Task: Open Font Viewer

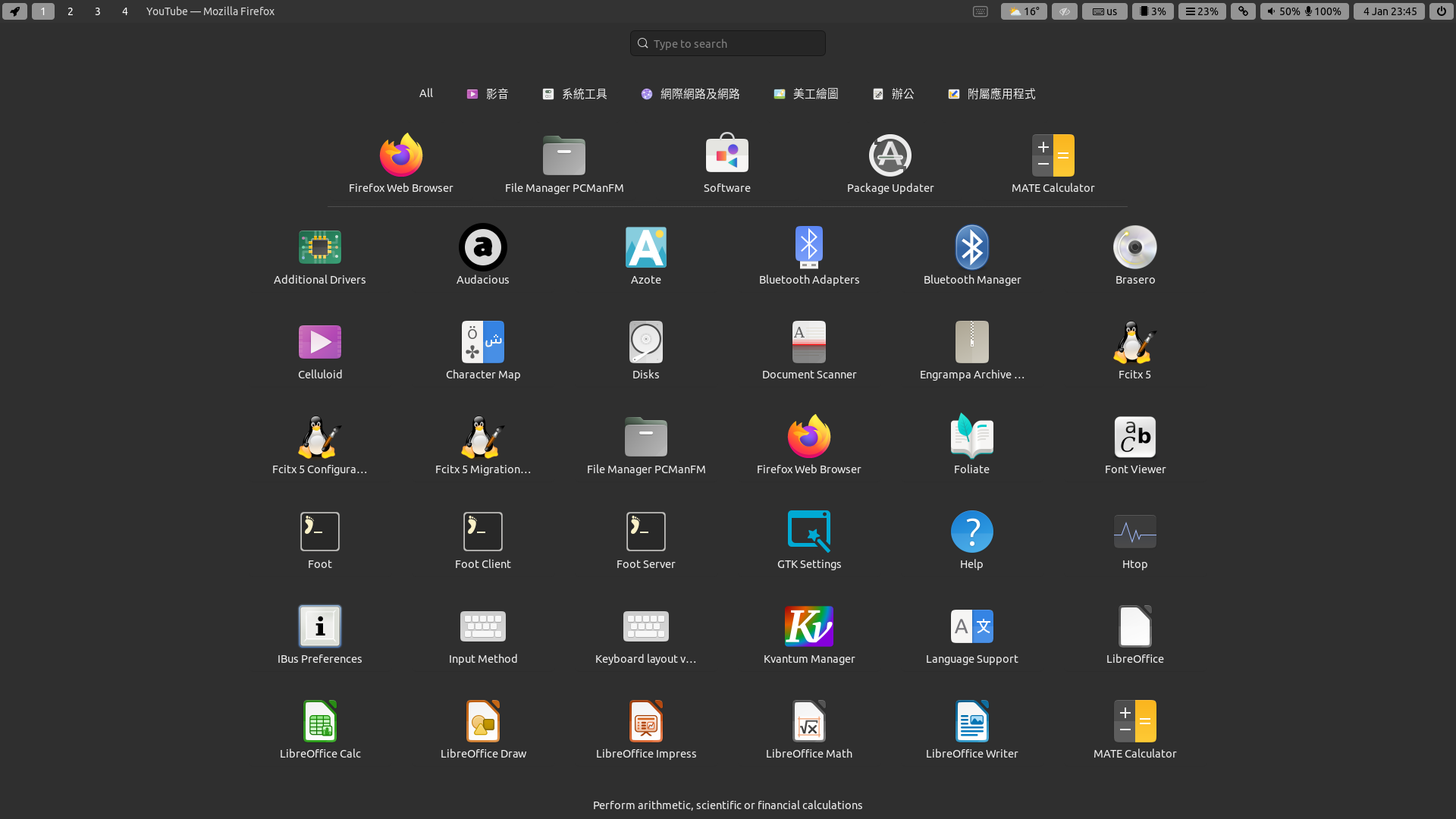Action: tap(1135, 446)
